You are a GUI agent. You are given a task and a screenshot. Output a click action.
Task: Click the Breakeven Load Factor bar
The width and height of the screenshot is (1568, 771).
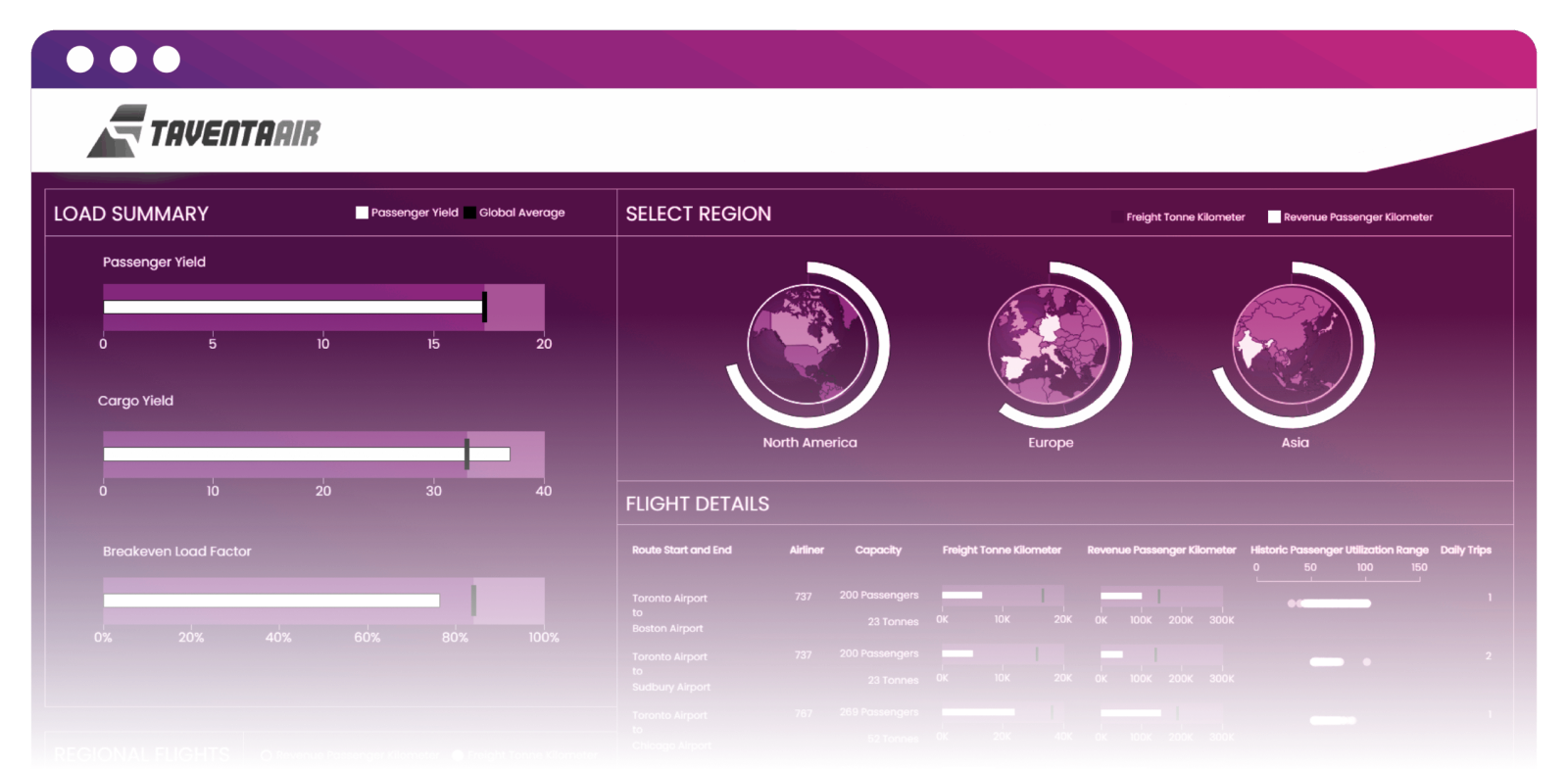pos(323,601)
